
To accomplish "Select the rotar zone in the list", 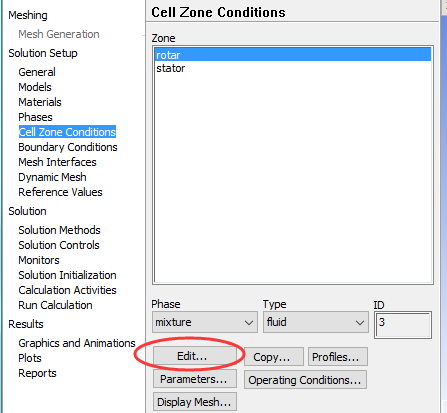I will [293, 55].
